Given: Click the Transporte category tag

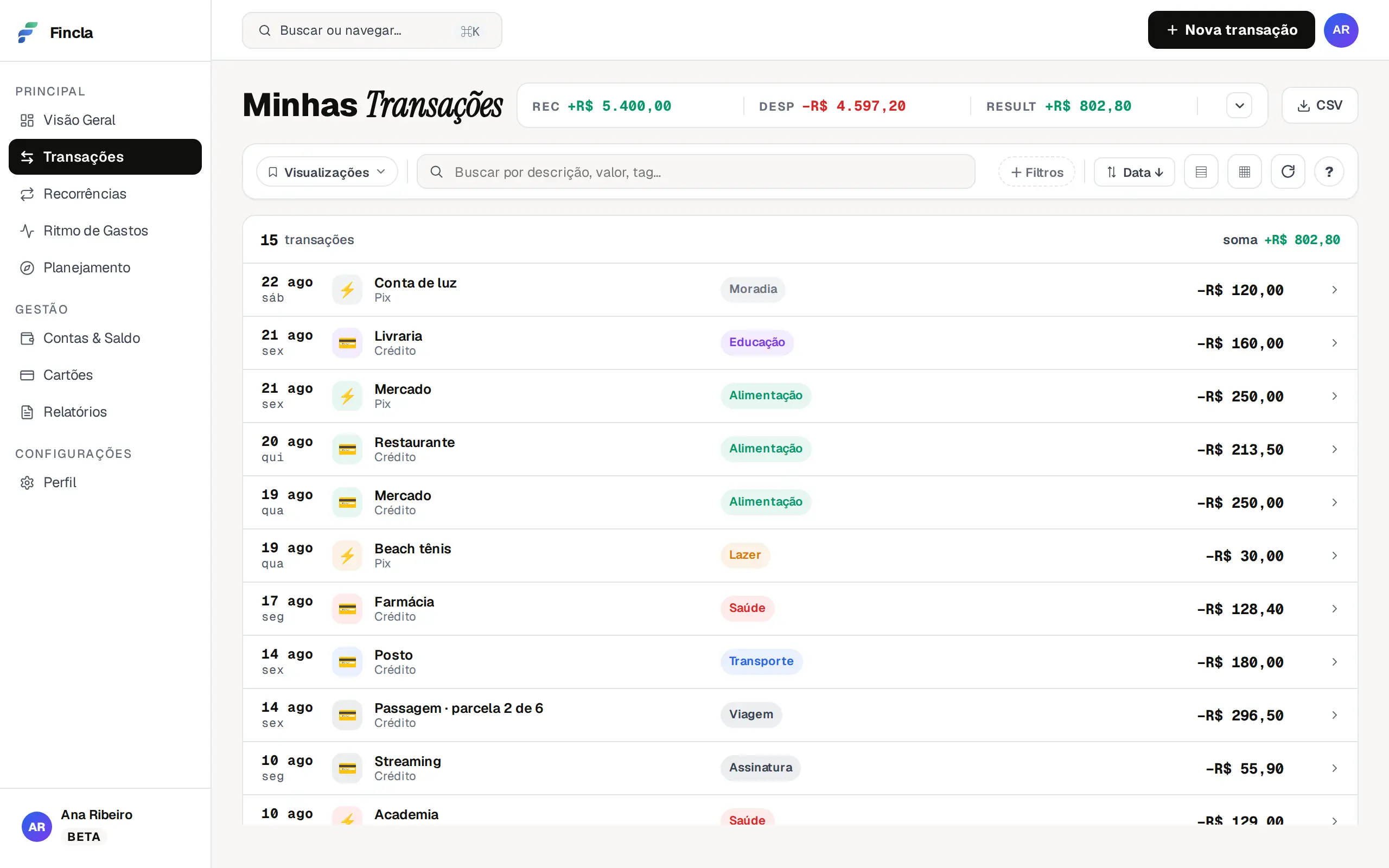Looking at the screenshot, I should pos(762,661).
